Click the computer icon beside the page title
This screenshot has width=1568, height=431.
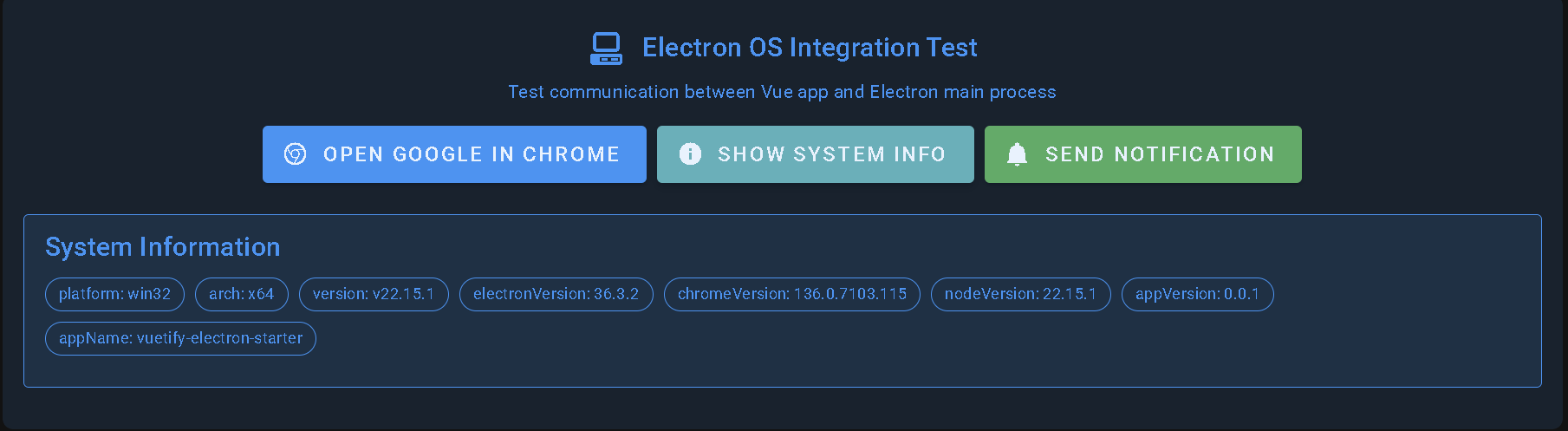(x=606, y=49)
